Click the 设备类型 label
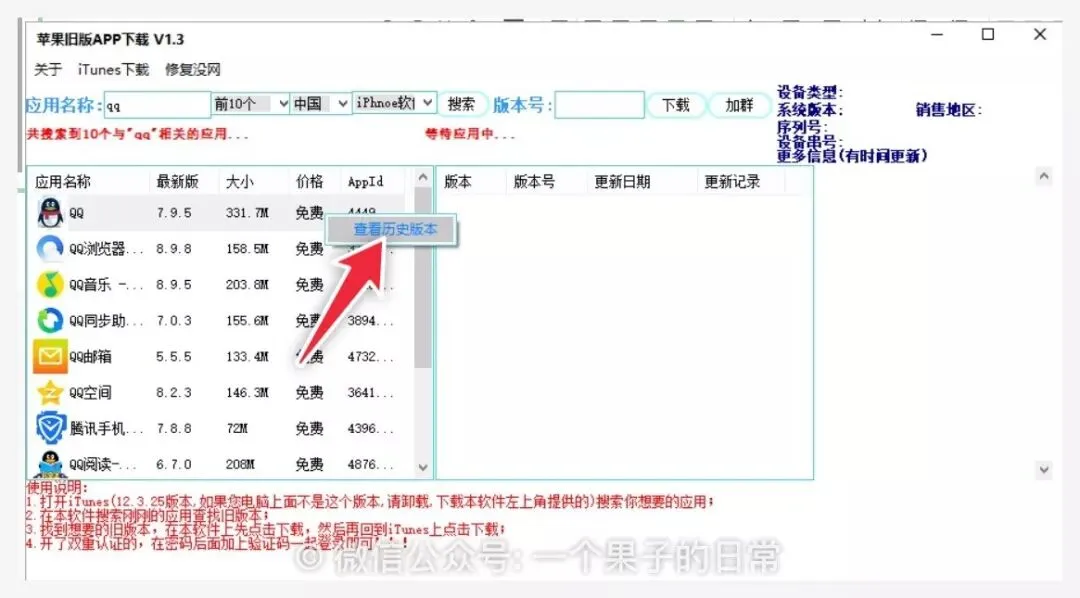 coord(809,92)
